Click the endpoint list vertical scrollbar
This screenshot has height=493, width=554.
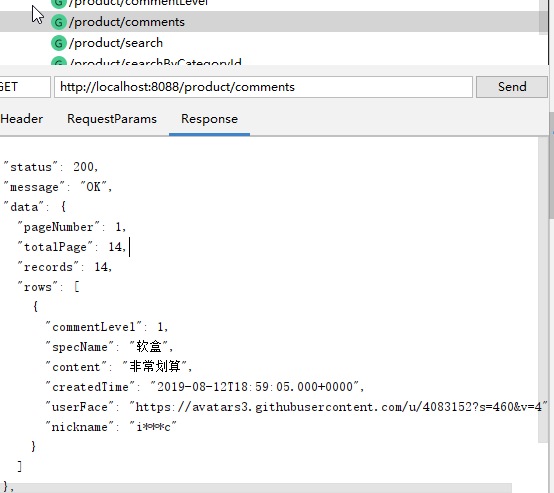tap(543, 17)
